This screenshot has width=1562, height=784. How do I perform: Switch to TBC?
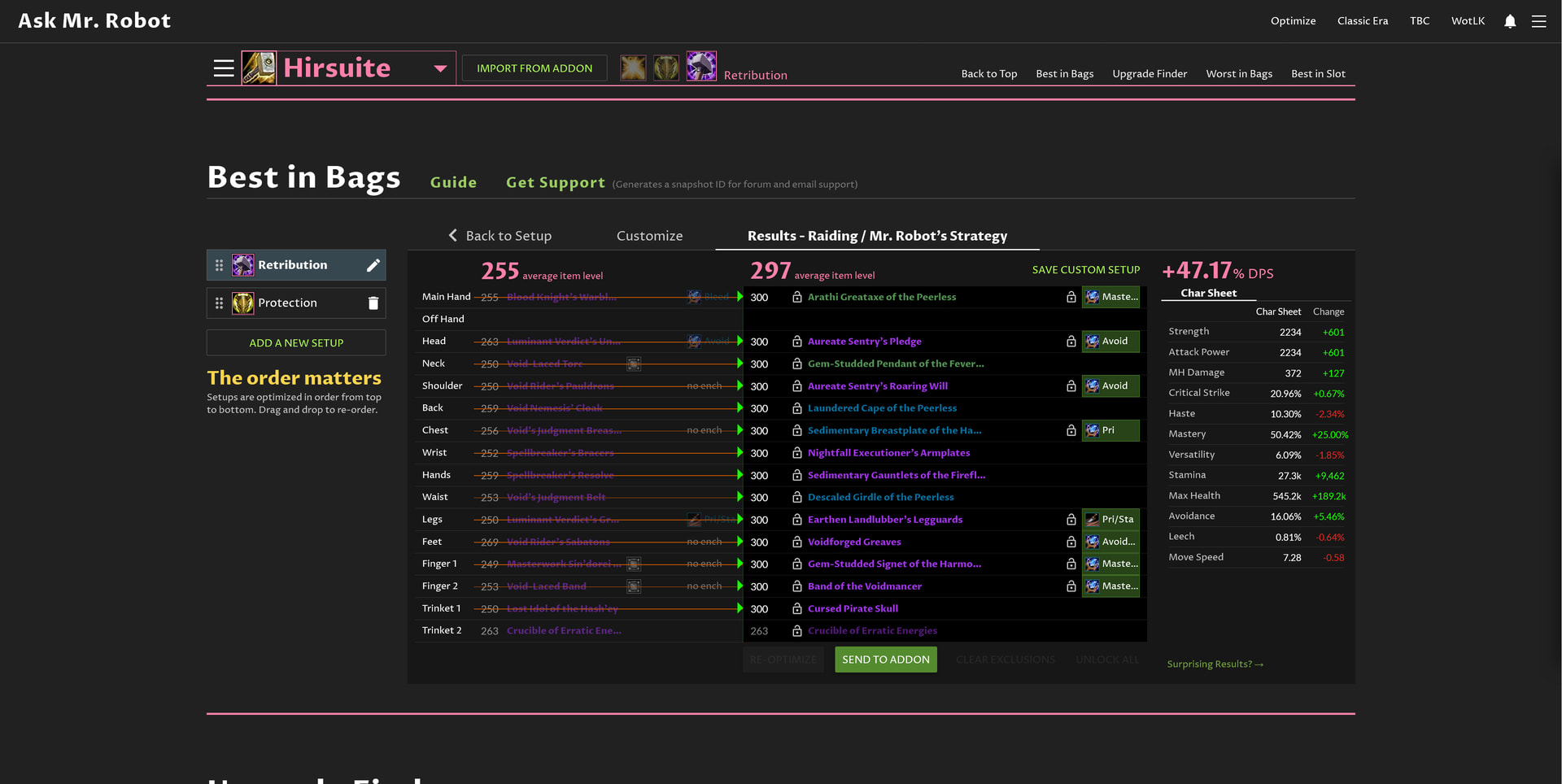pyautogui.click(x=1420, y=21)
